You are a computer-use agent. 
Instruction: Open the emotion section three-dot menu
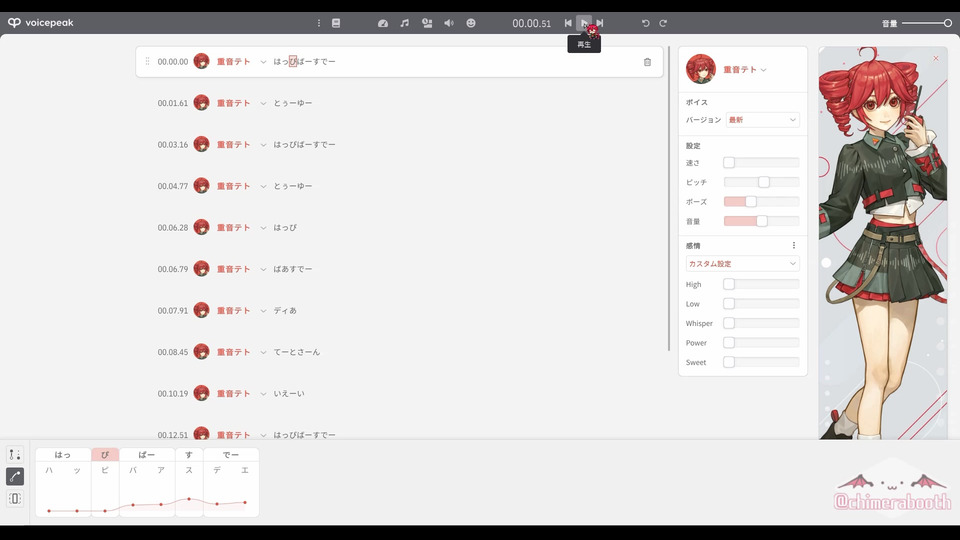794,246
